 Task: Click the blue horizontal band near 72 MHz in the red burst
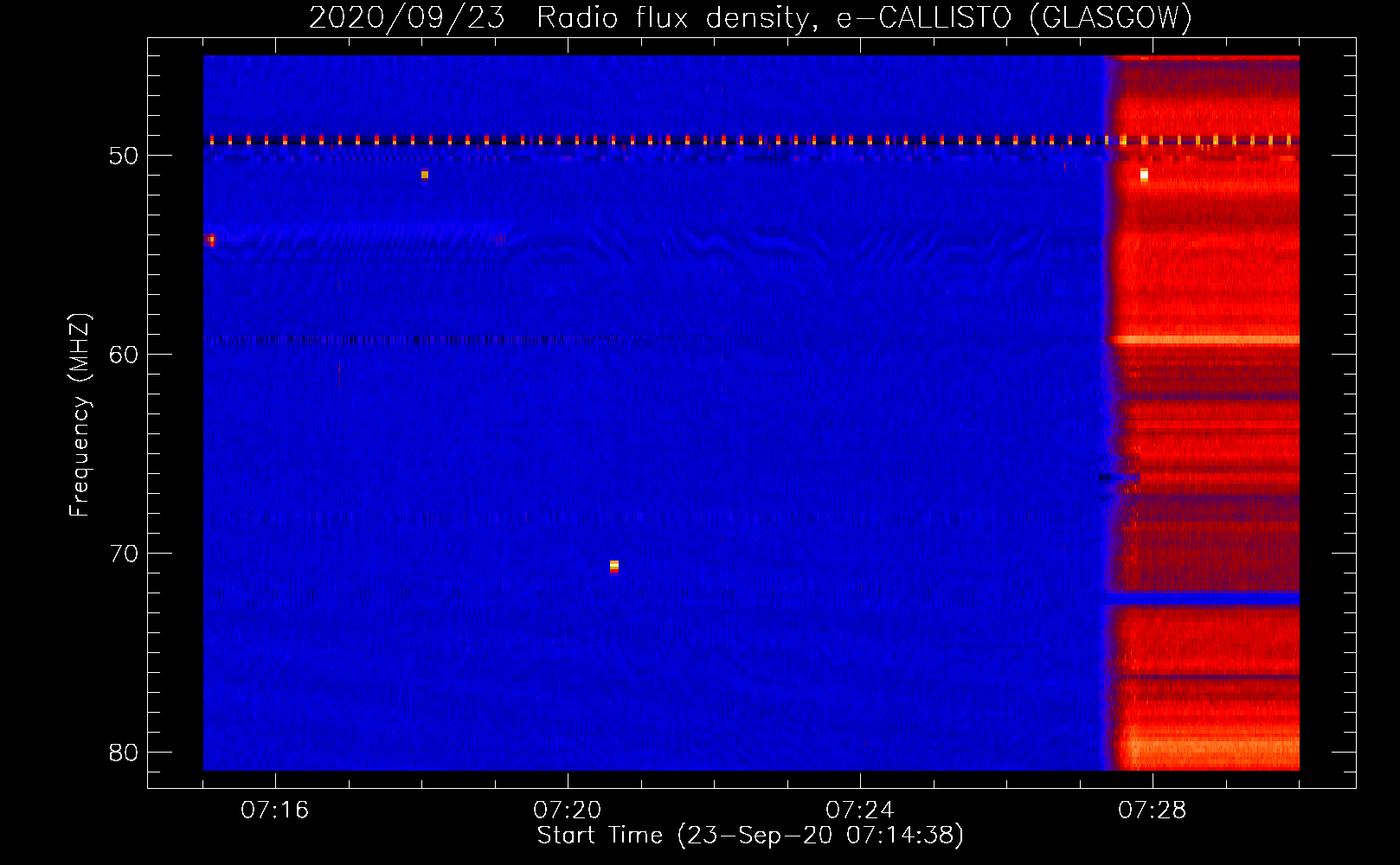(1201, 599)
